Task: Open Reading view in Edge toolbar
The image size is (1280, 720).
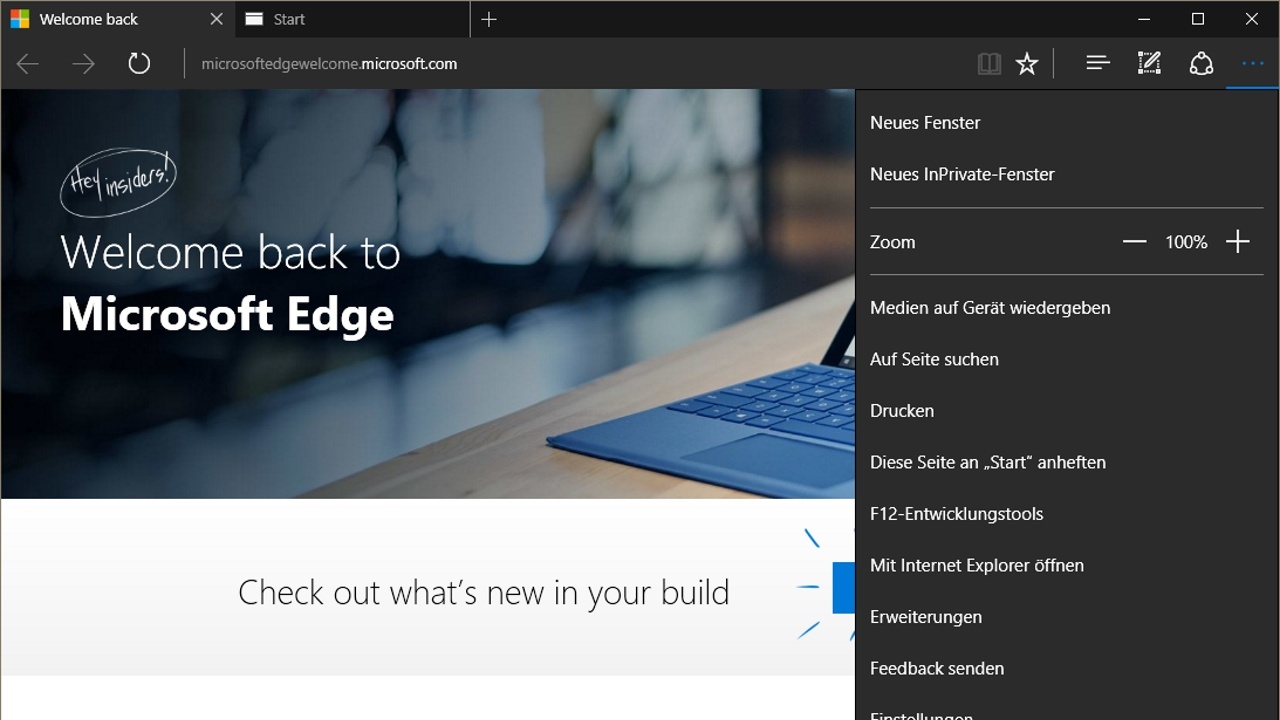Action: [988, 63]
